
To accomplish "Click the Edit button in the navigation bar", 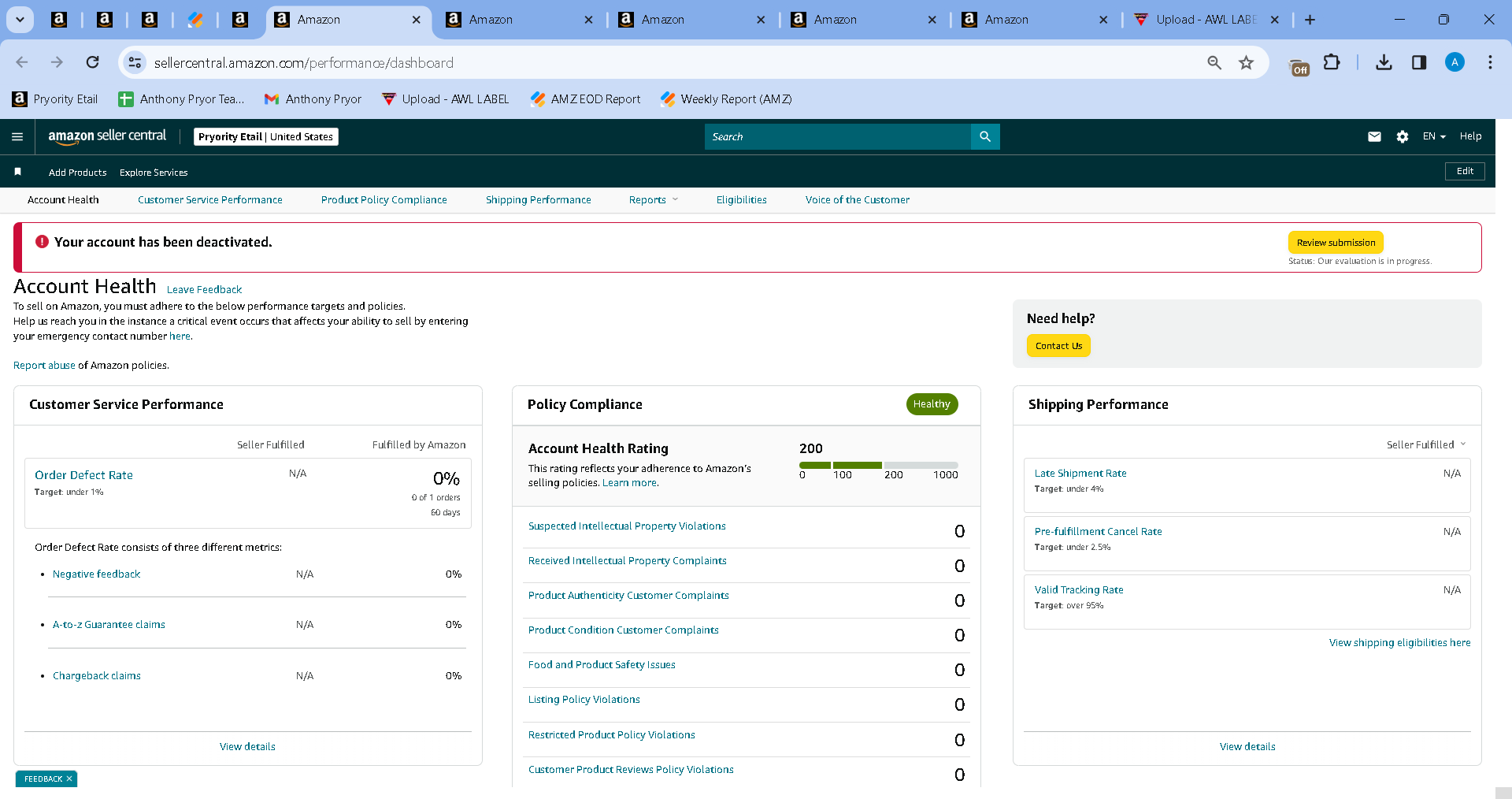I will [1465, 172].
